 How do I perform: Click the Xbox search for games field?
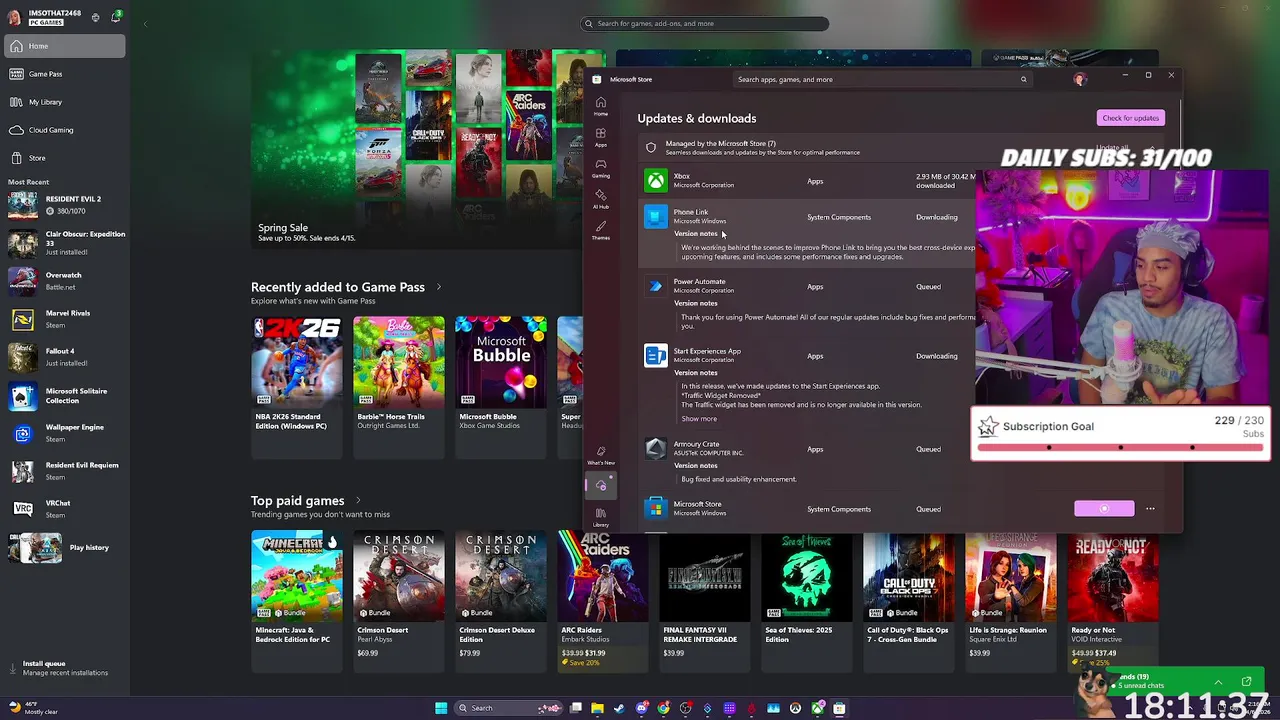(705, 24)
